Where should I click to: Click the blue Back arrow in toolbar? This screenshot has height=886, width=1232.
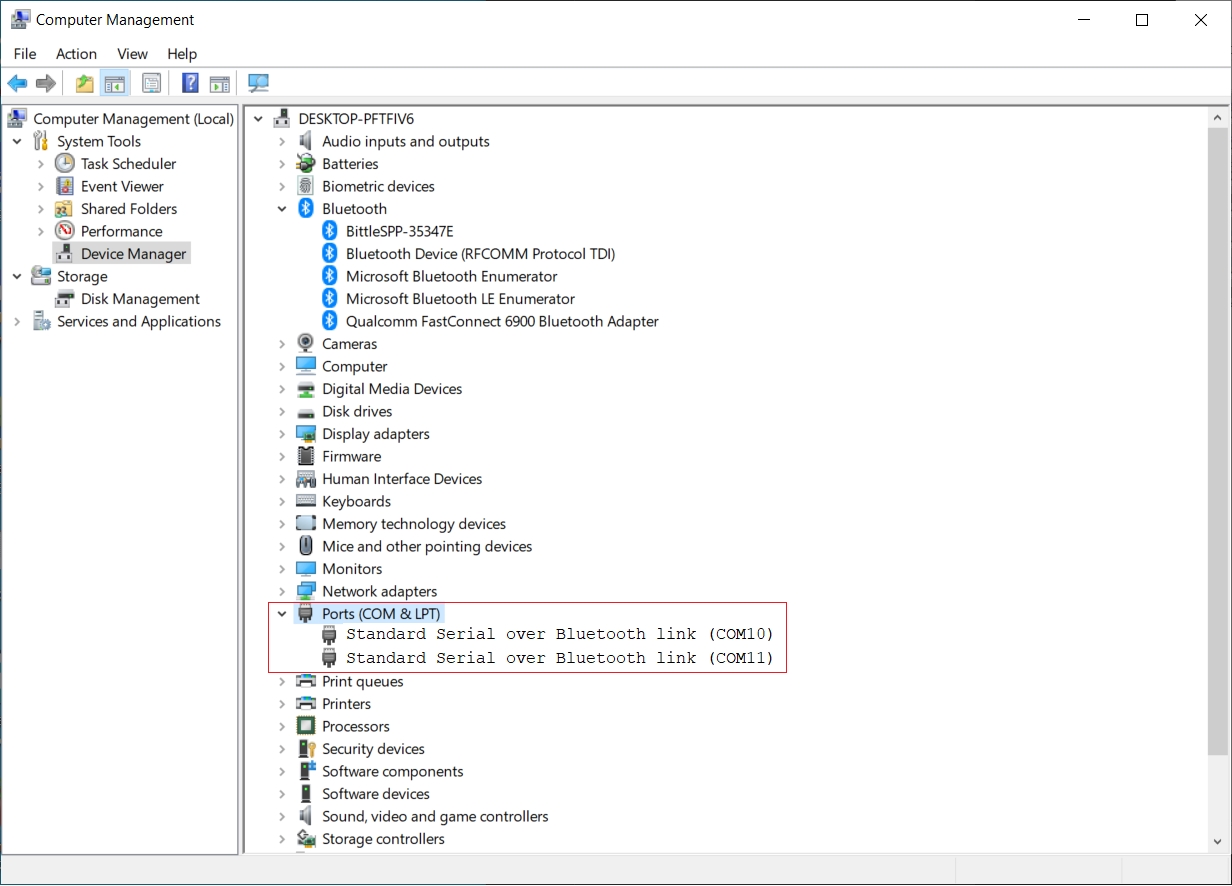(17, 83)
